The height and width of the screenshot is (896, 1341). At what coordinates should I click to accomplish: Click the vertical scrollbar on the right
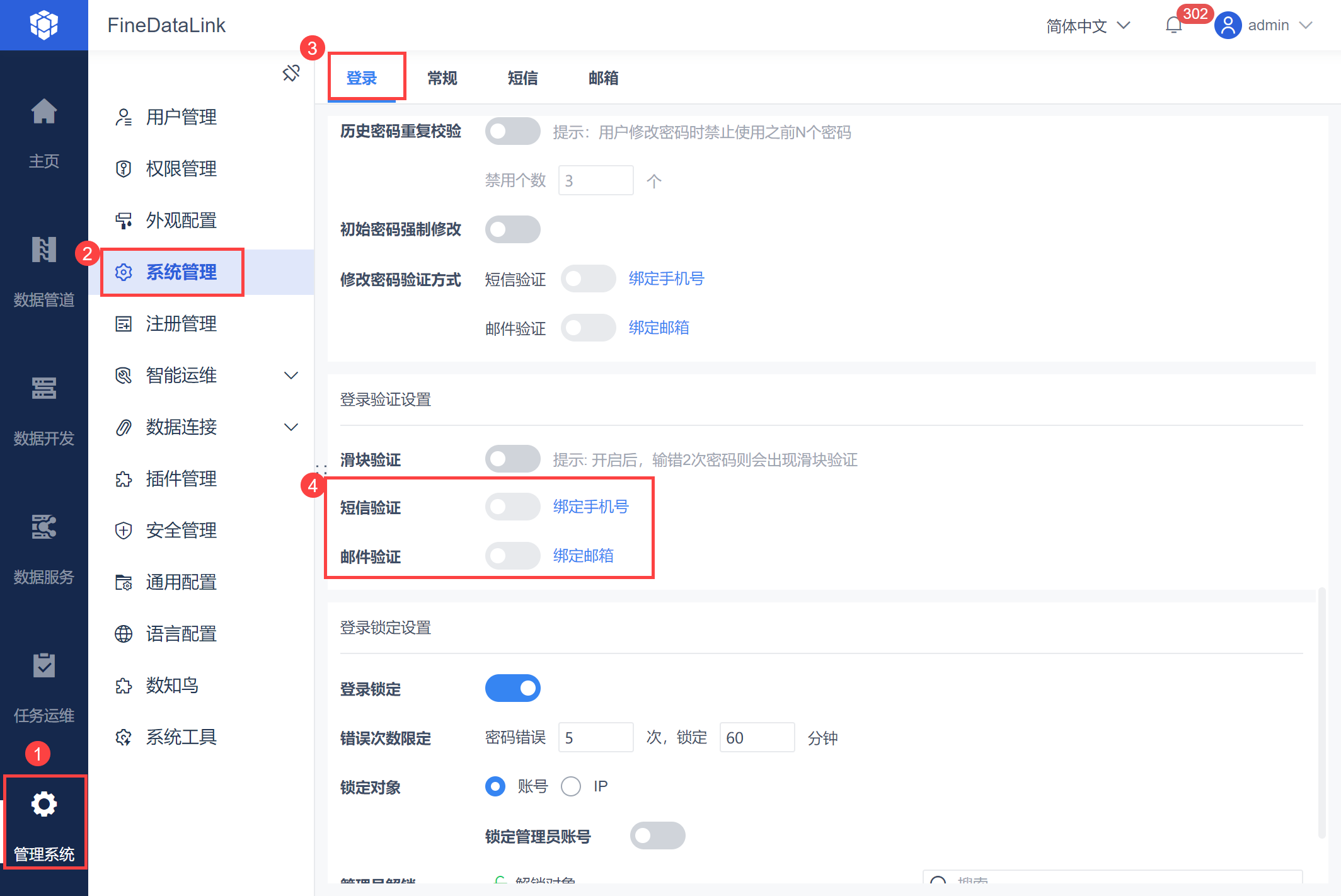point(1321,712)
